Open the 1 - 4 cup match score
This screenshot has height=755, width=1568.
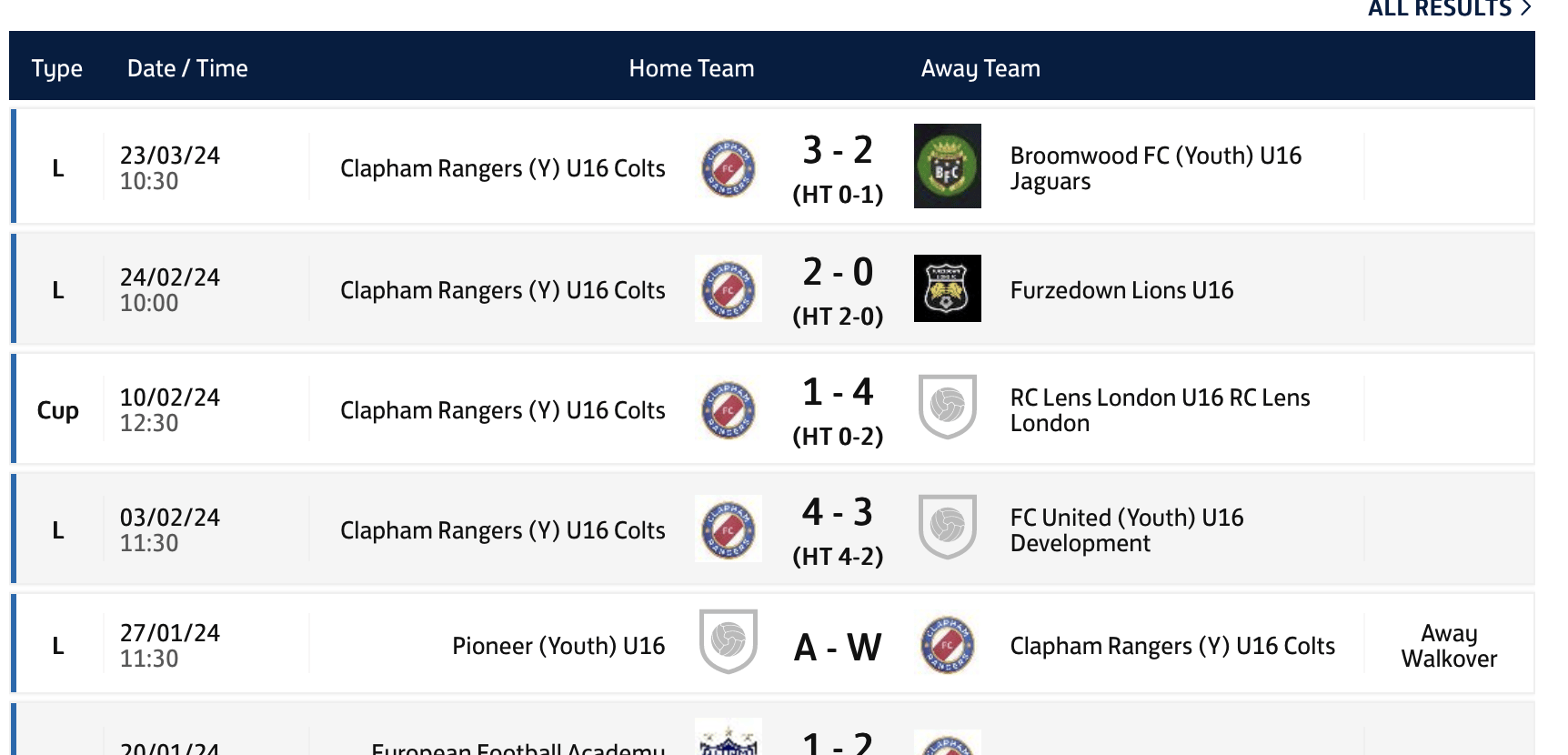coord(838,393)
